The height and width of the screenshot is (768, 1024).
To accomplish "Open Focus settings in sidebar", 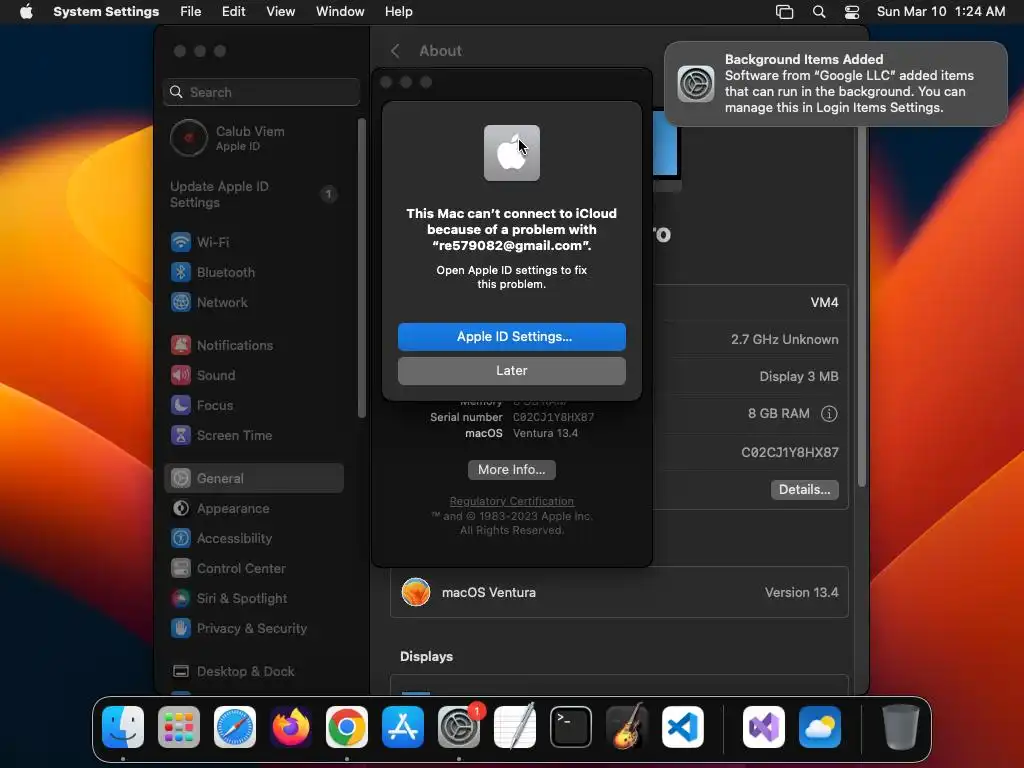I will click(x=254, y=406).
